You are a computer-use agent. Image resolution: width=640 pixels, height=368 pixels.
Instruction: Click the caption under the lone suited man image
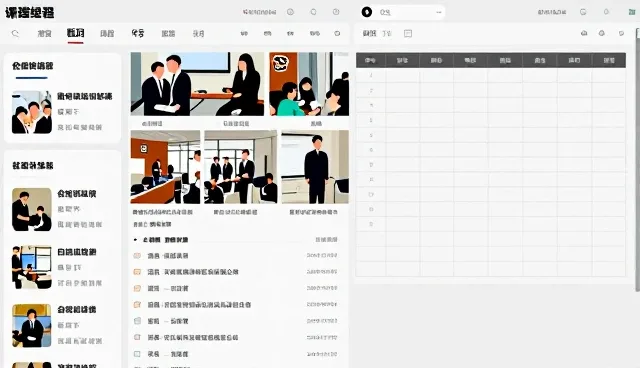[x=313, y=212]
